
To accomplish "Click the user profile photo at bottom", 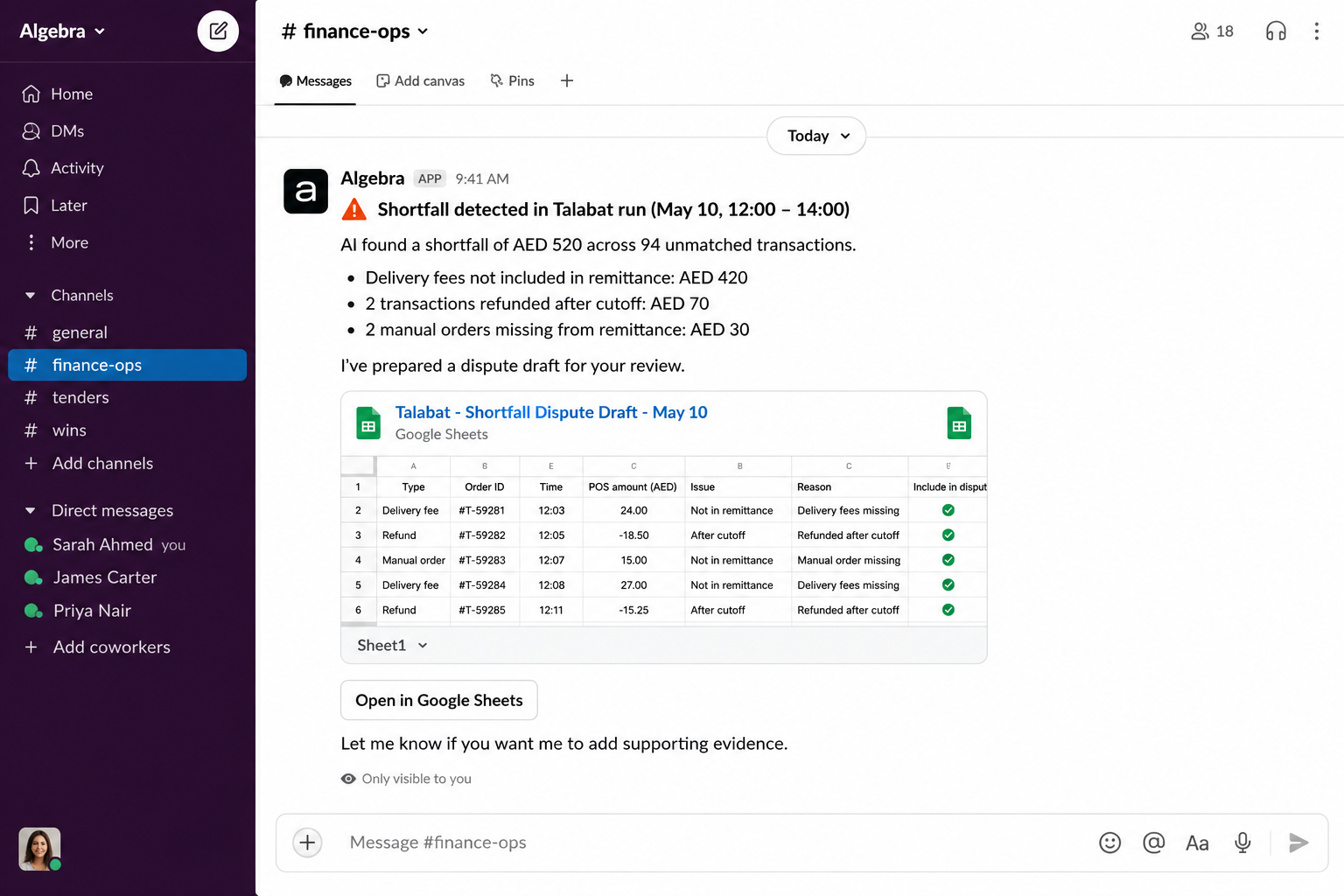I will 39,849.
